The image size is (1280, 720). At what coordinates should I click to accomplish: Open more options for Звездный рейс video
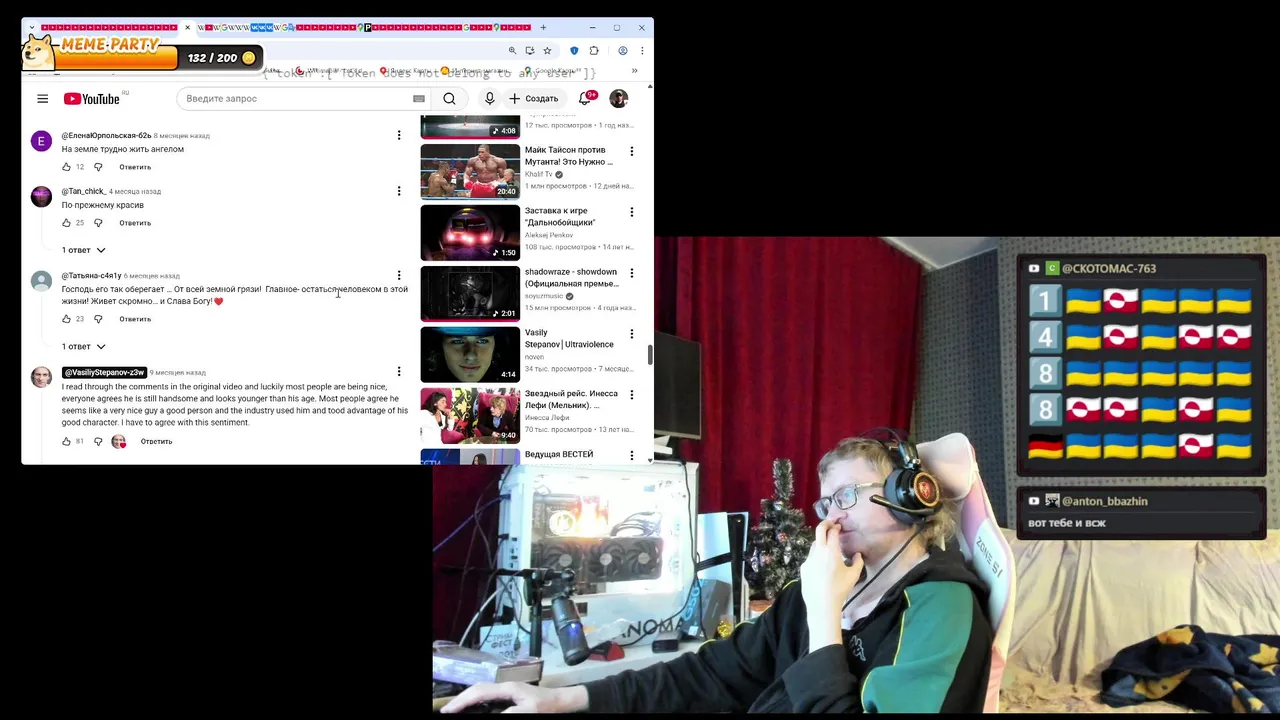[631, 395]
